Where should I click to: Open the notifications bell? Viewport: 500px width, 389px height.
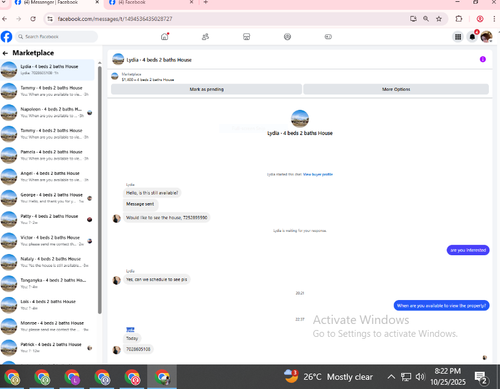[472, 37]
